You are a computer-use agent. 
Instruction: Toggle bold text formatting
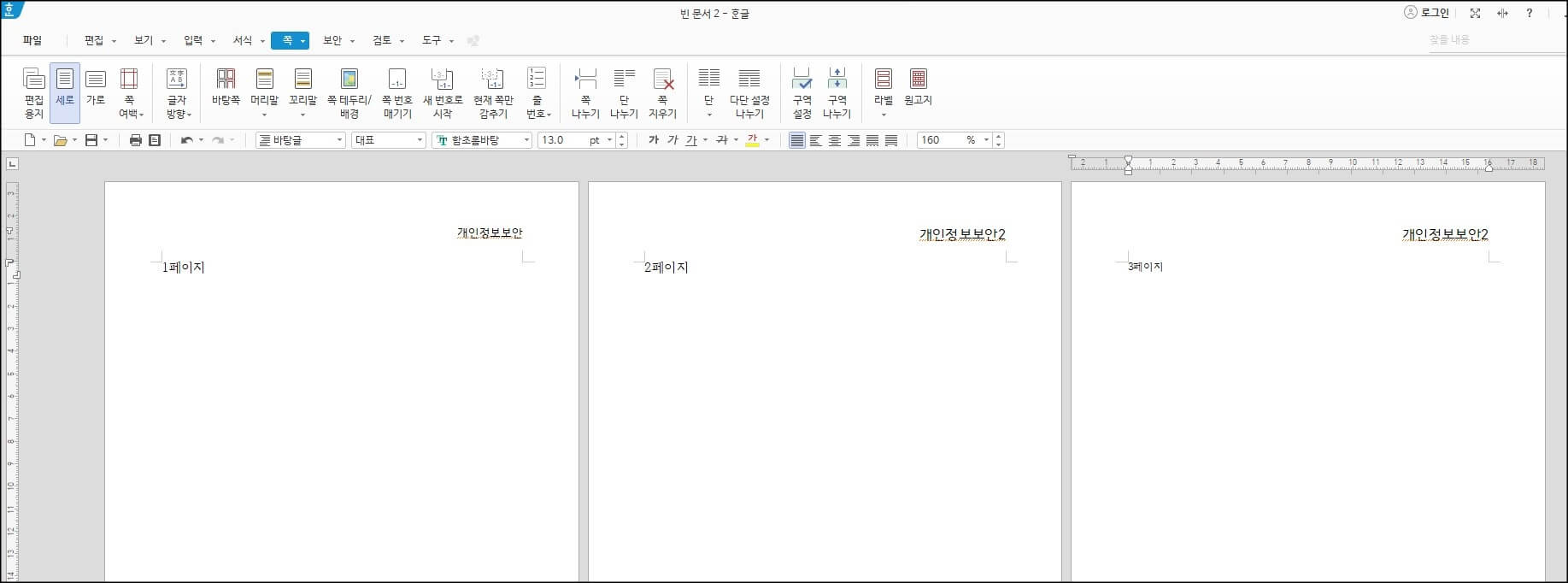coord(654,140)
